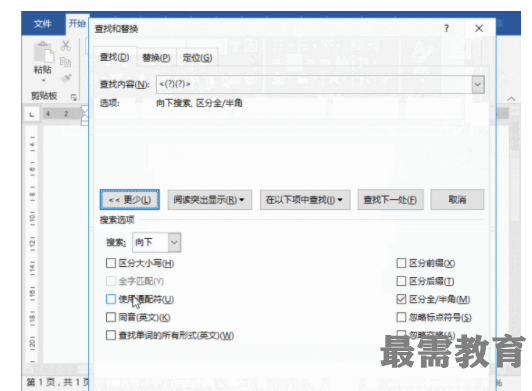The image size is (532, 391).
Task: Enable 区分大小写(H) checkbox
Action: point(111,263)
